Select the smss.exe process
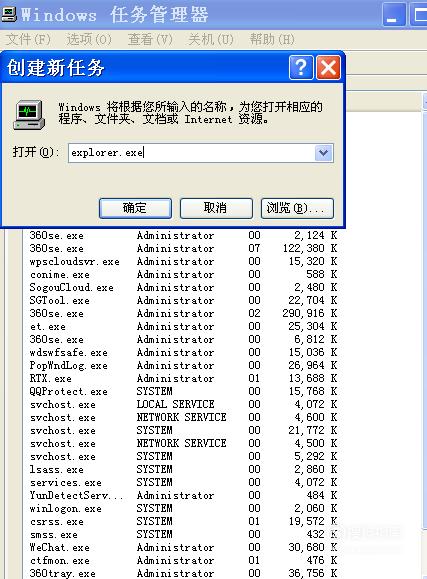 (183, 535)
